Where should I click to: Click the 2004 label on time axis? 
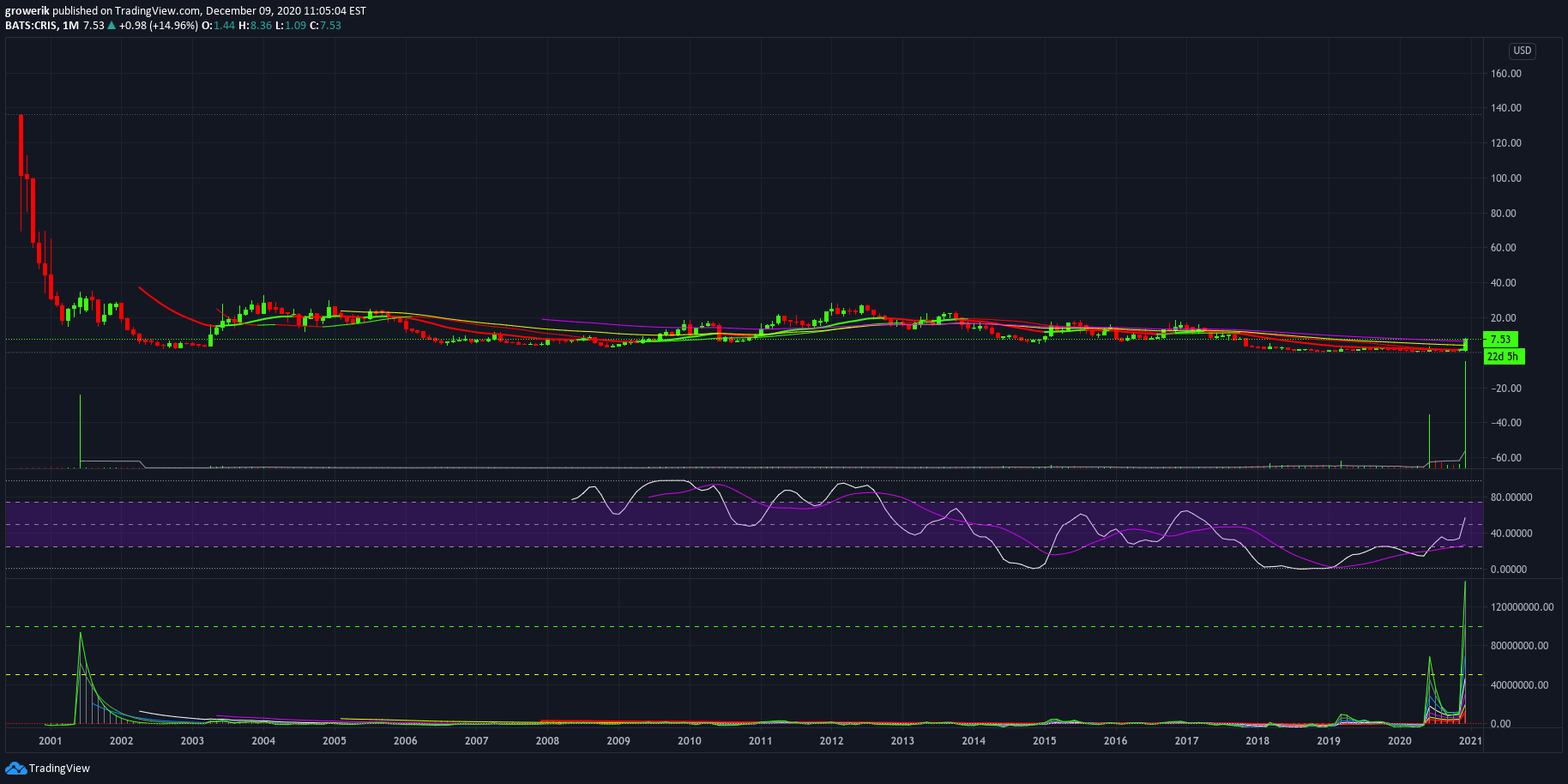[x=263, y=741]
